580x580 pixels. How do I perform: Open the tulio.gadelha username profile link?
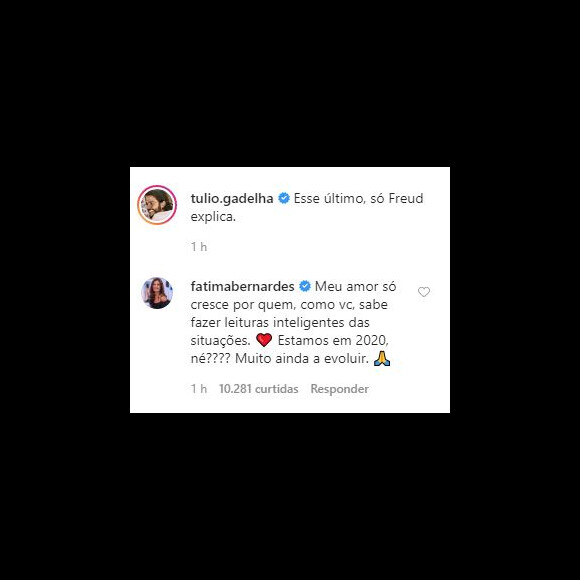point(232,199)
